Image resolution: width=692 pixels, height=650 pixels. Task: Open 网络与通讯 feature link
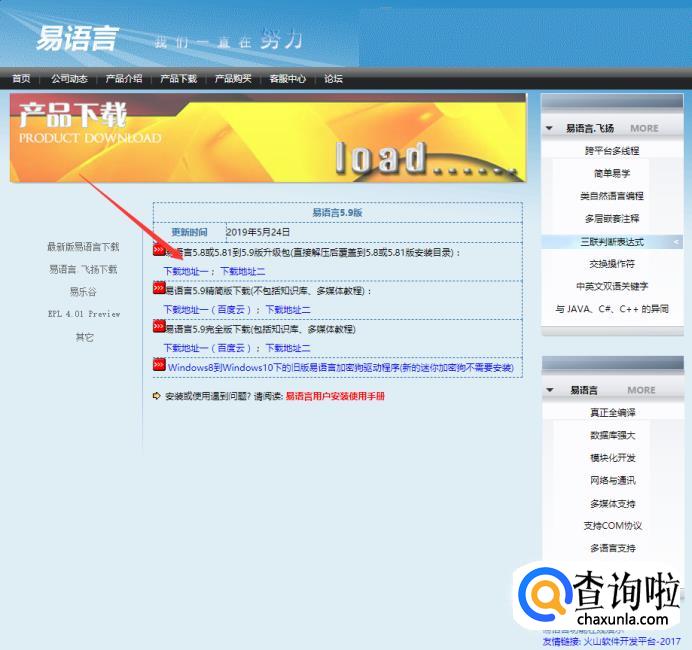[x=613, y=481]
